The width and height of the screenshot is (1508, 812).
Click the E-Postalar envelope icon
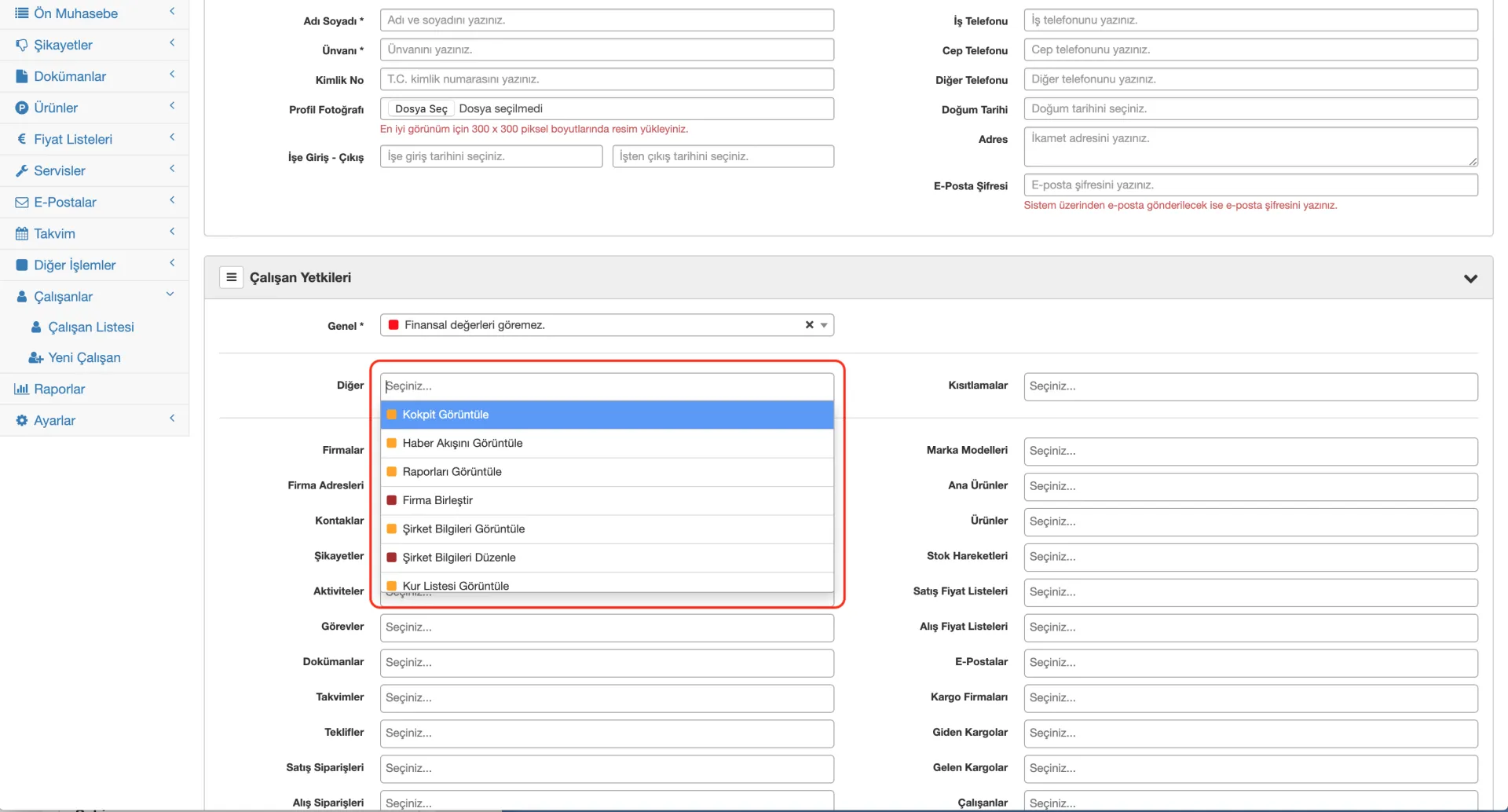pos(22,202)
